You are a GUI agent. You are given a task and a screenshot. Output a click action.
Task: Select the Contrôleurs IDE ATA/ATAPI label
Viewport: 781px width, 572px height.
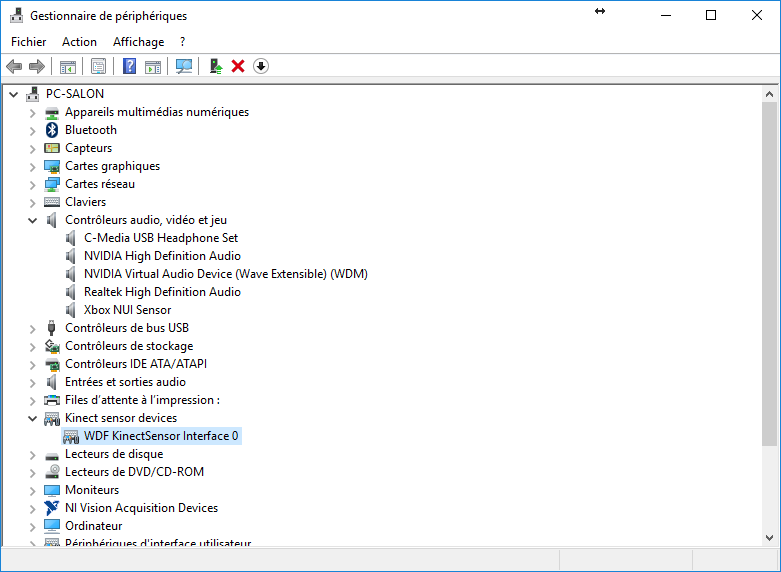point(136,364)
